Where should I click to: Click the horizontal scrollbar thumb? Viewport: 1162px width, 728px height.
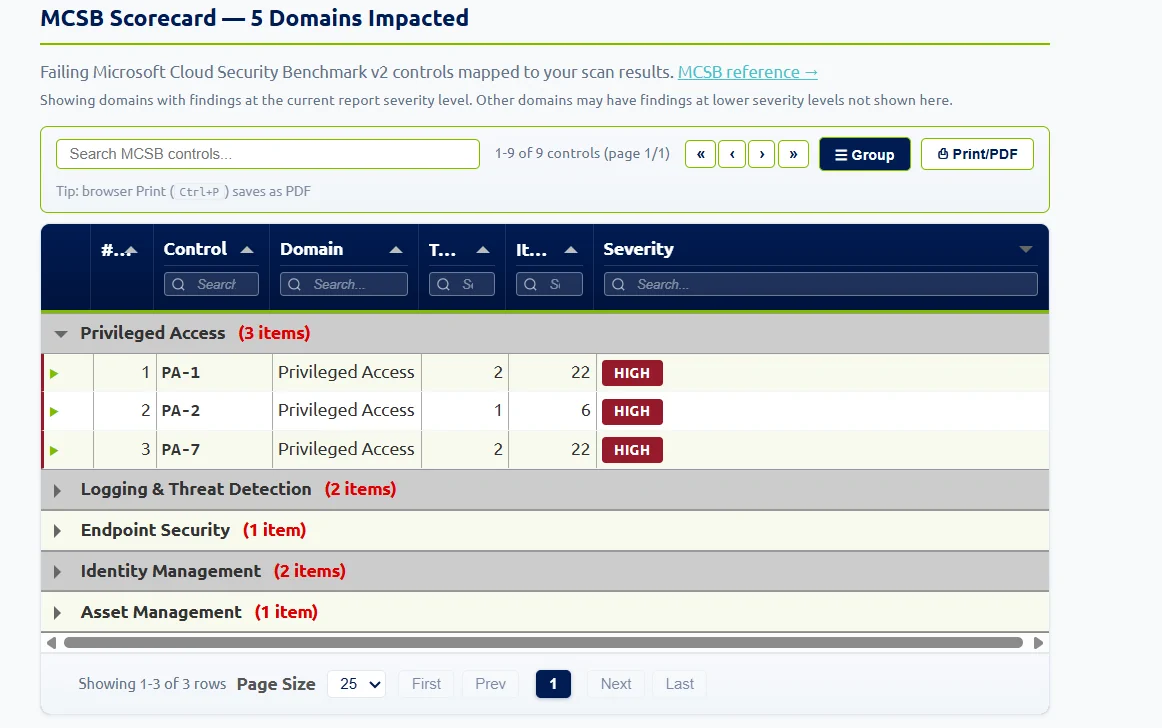(x=543, y=643)
